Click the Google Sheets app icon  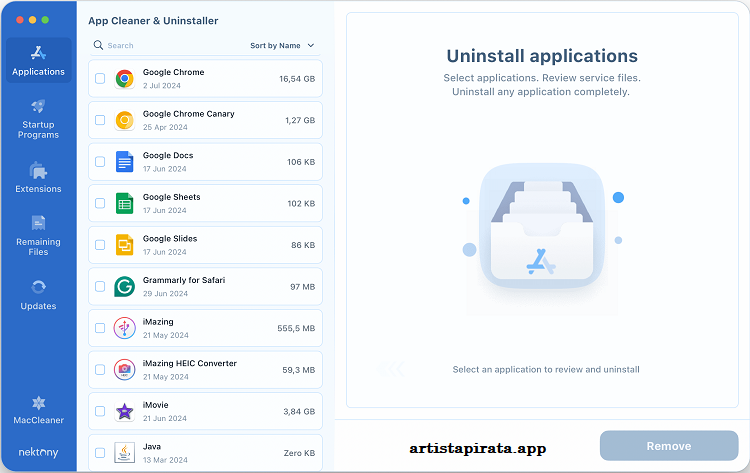[124, 203]
